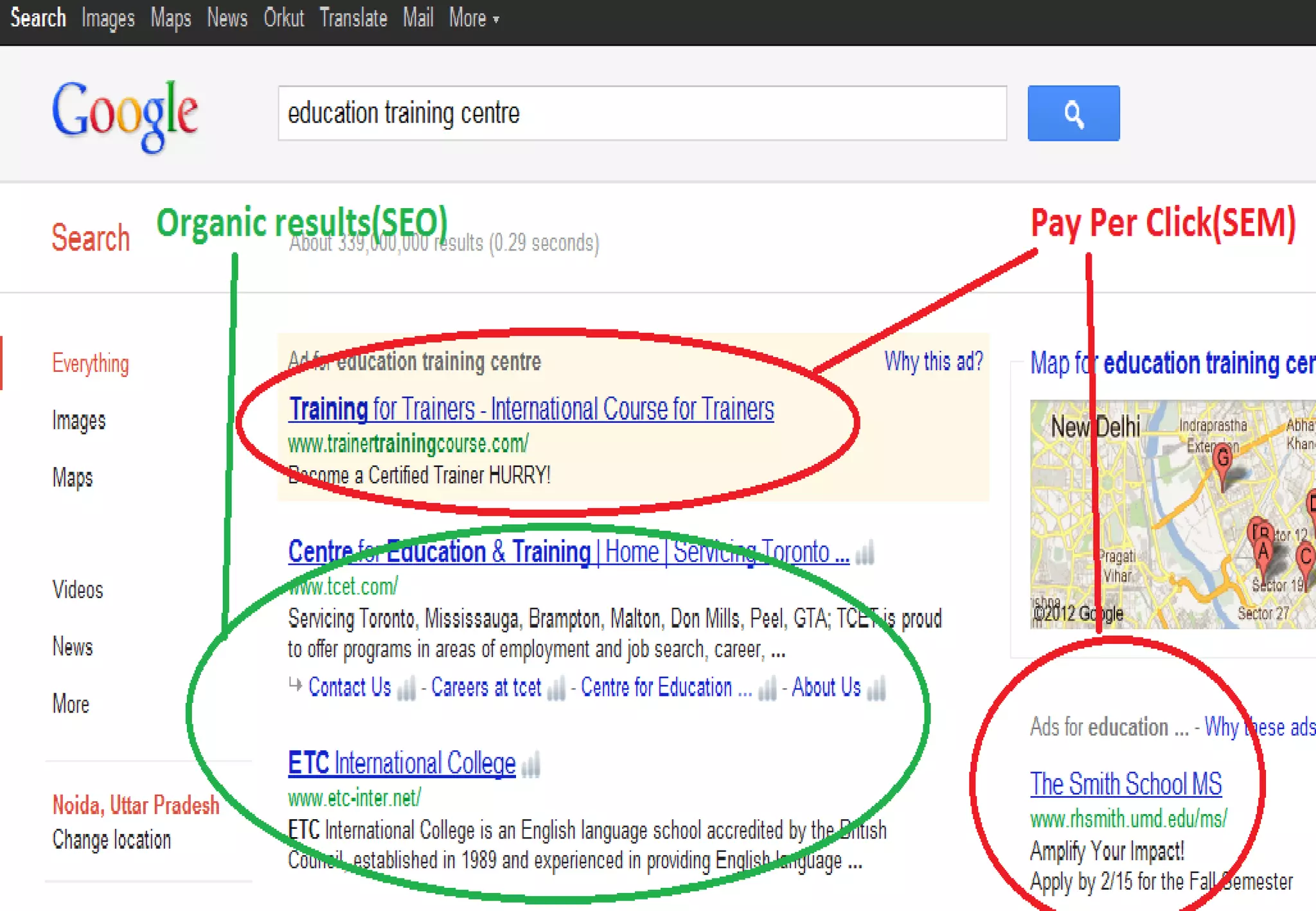Click bar-chart icon beside ETC International College
Screen dimensions: 1316x911
click(x=531, y=765)
